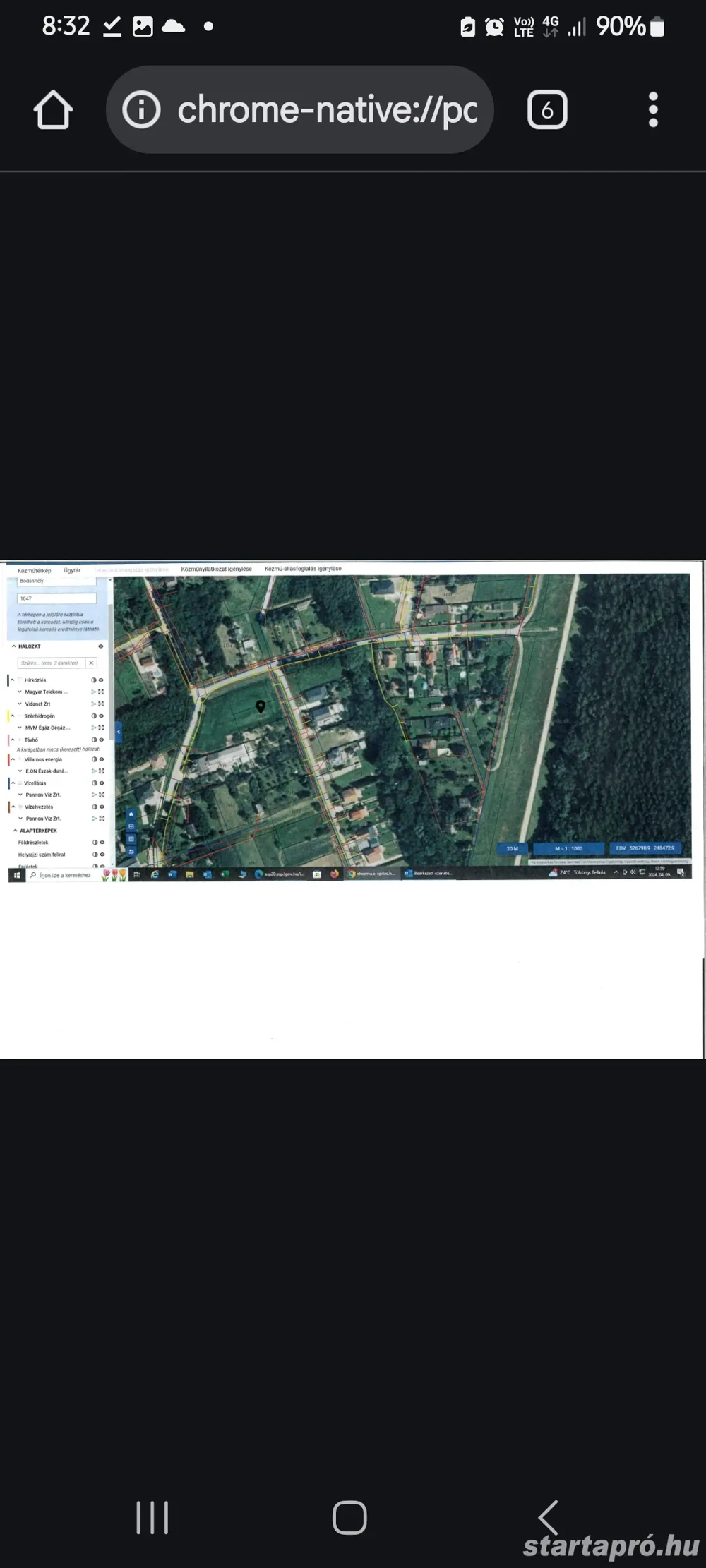This screenshot has width=706, height=1568.
Task: Tap the Android recent apps button
Action: pyautogui.click(x=152, y=1517)
